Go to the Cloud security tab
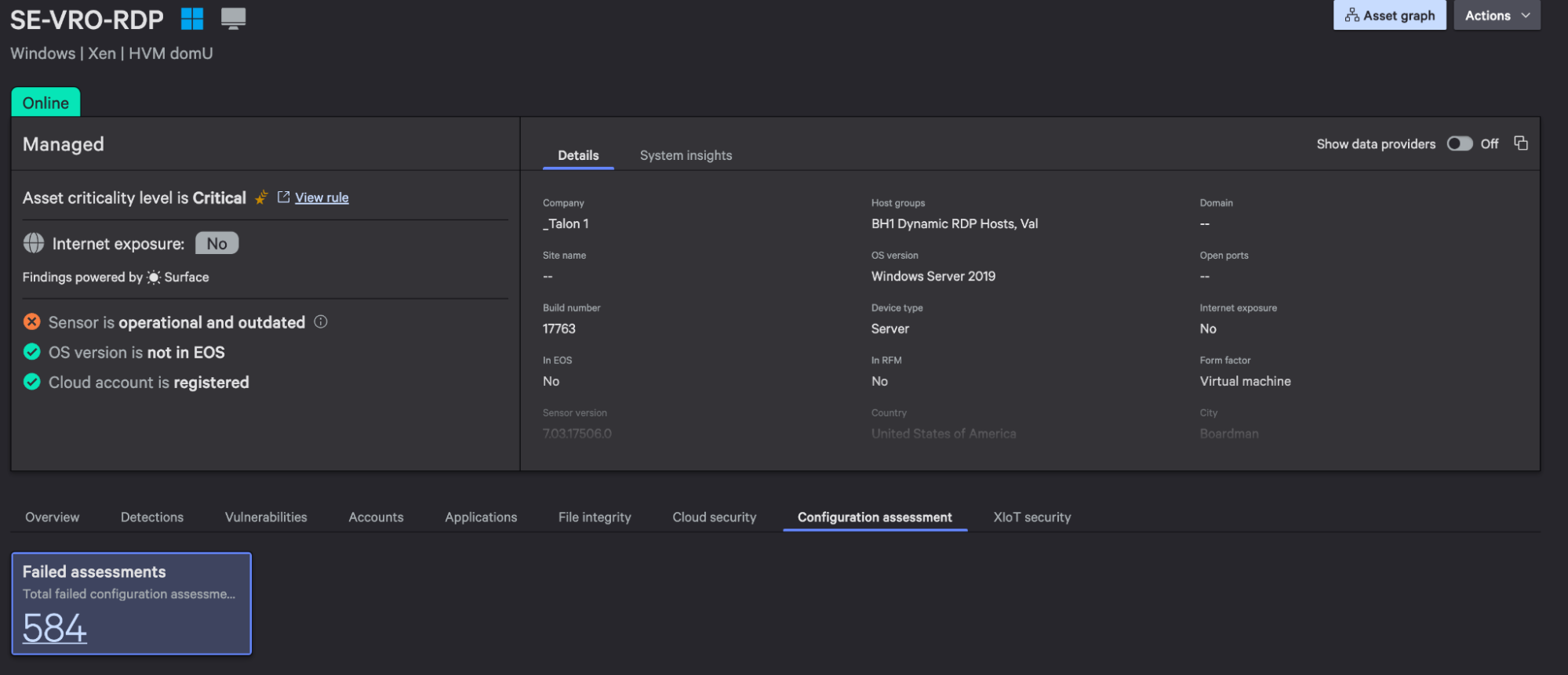This screenshot has height=675, width=1568. tap(714, 517)
